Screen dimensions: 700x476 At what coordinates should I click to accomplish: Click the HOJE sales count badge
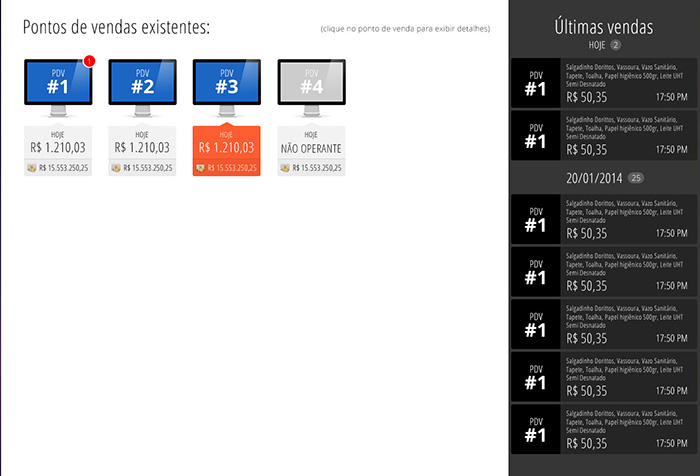[x=617, y=45]
